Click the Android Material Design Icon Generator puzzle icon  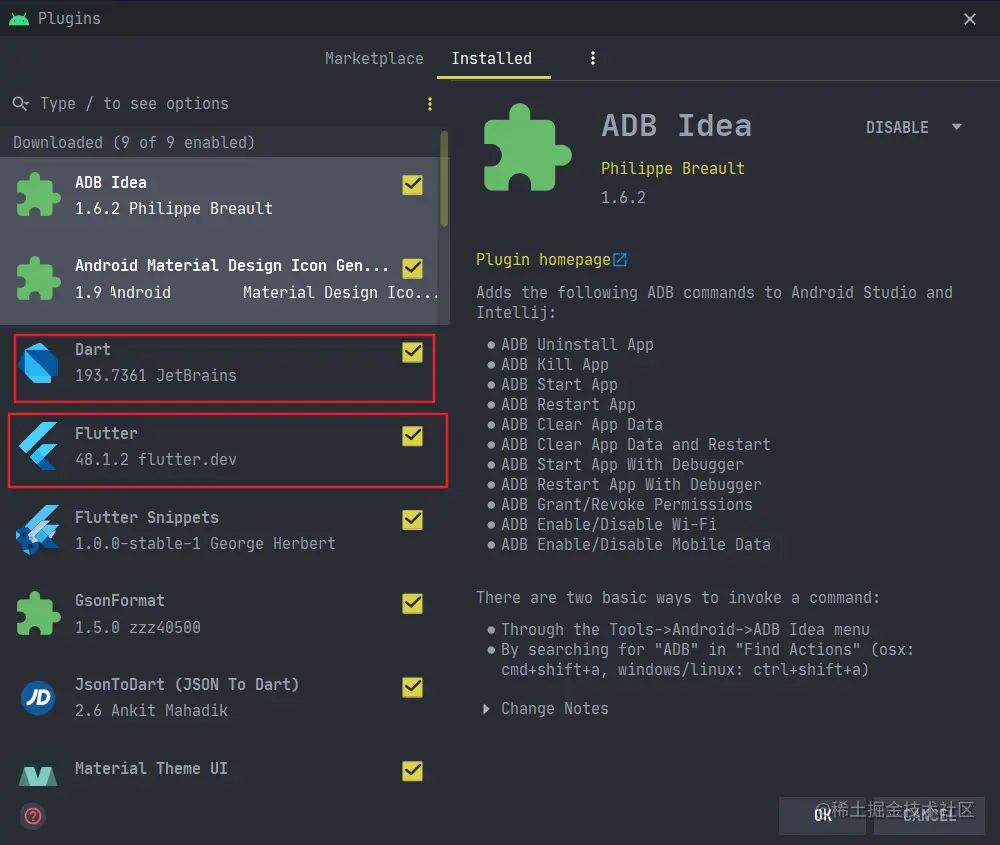[38, 279]
